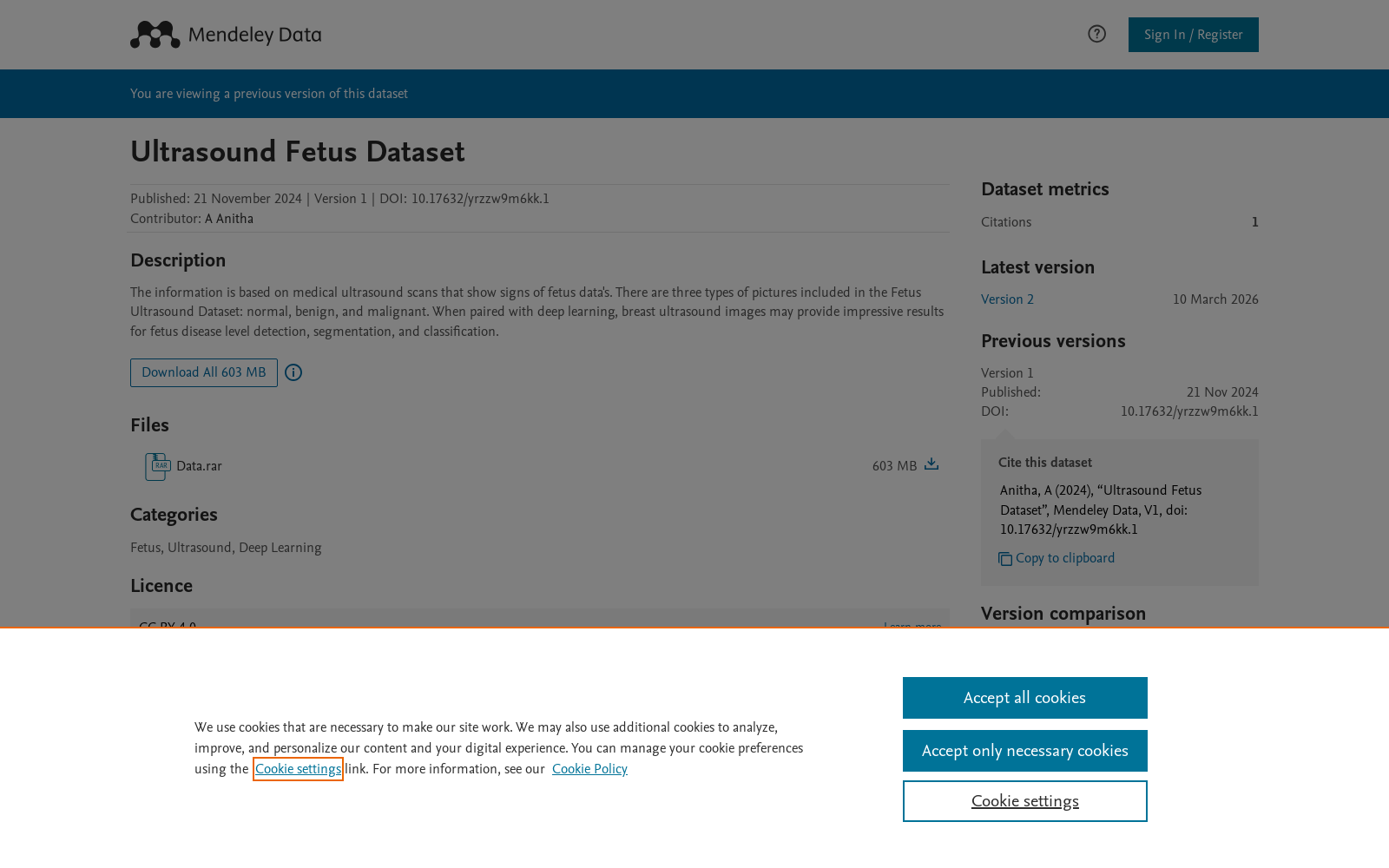The height and width of the screenshot is (868, 1389).
Task: Follow the inline Cookie settings link
Action: coord(298,769)
